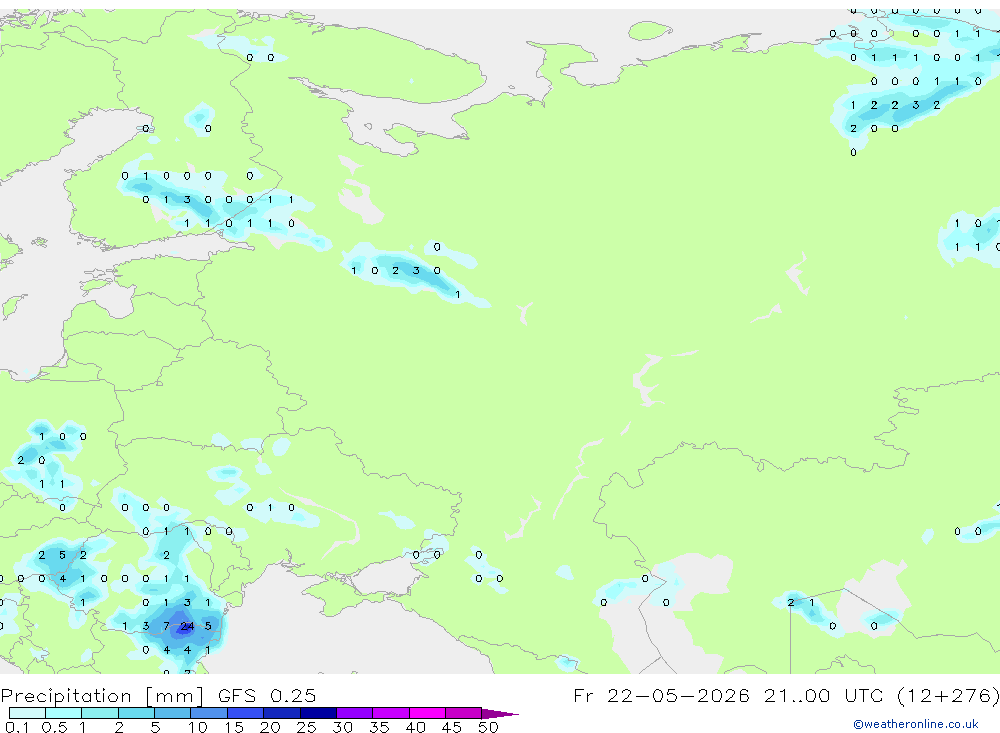Click the '(12+276)' forecast offset text
The height and width of the screenshot is (733, 1000).
[947, 695]
